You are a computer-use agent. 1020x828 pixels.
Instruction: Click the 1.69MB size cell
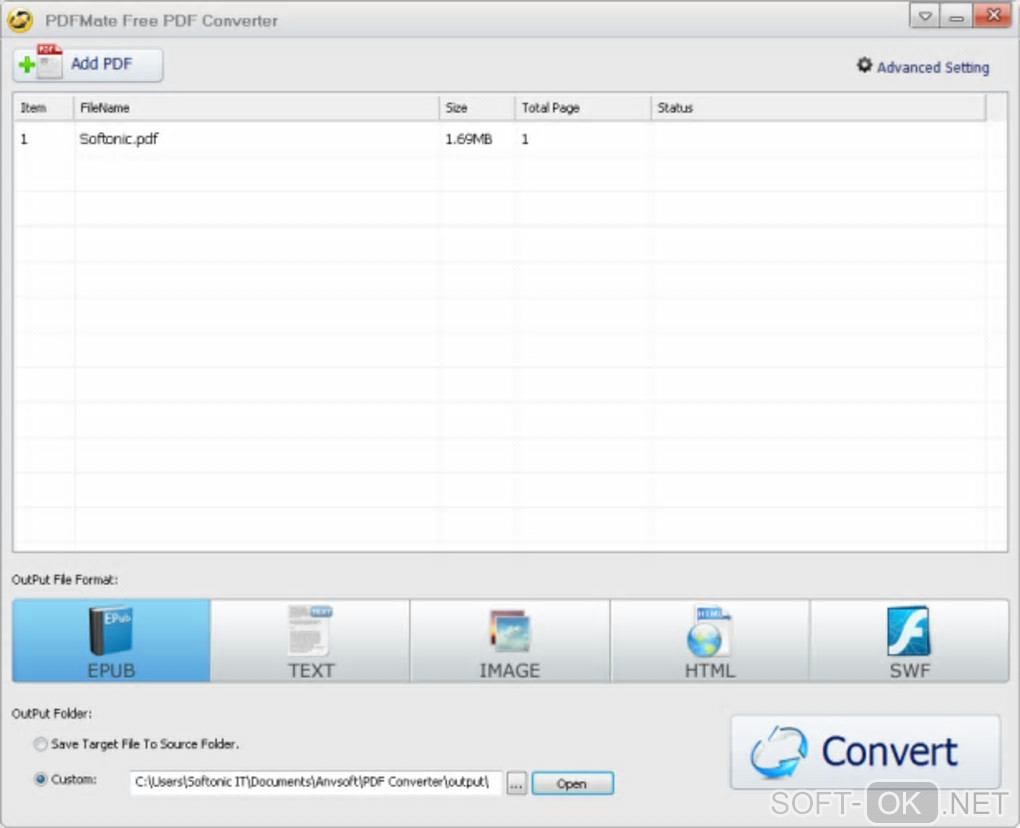[468, 139]
